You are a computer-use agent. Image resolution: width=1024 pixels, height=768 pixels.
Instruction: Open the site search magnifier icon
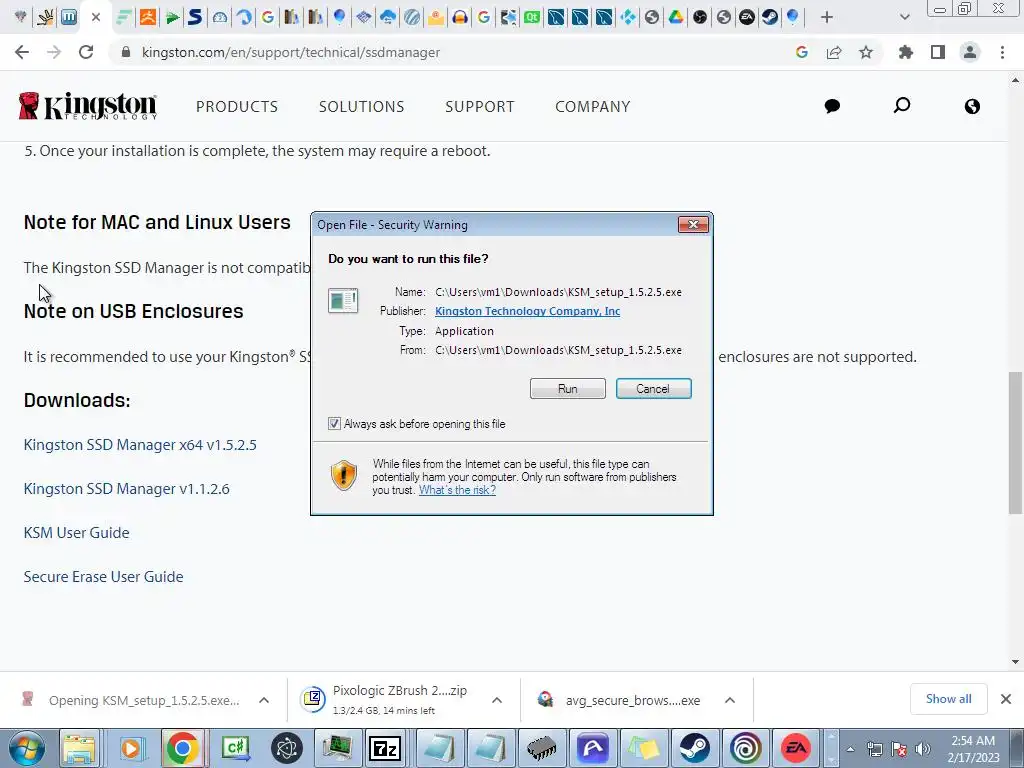(902, 106)
